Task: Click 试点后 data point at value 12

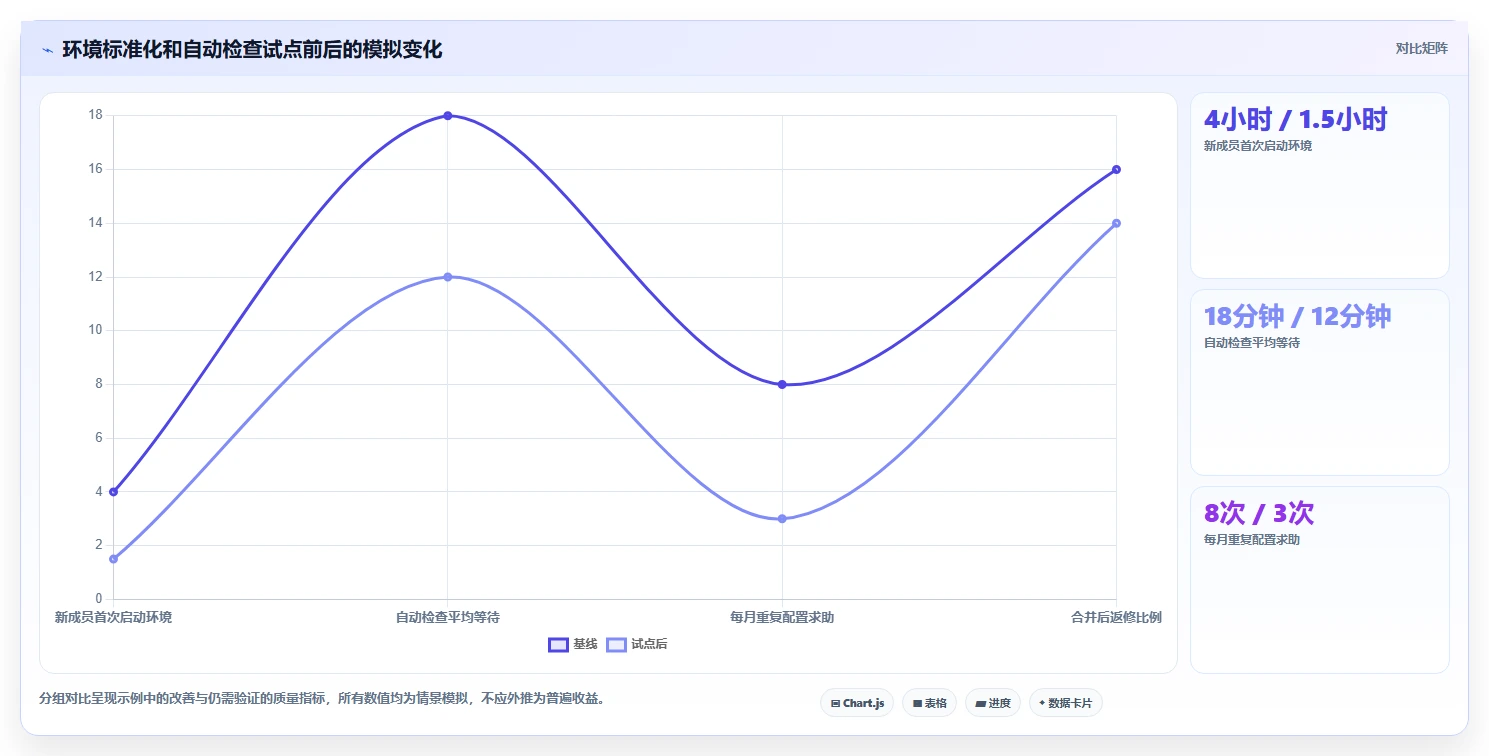Action: point(448,277)
